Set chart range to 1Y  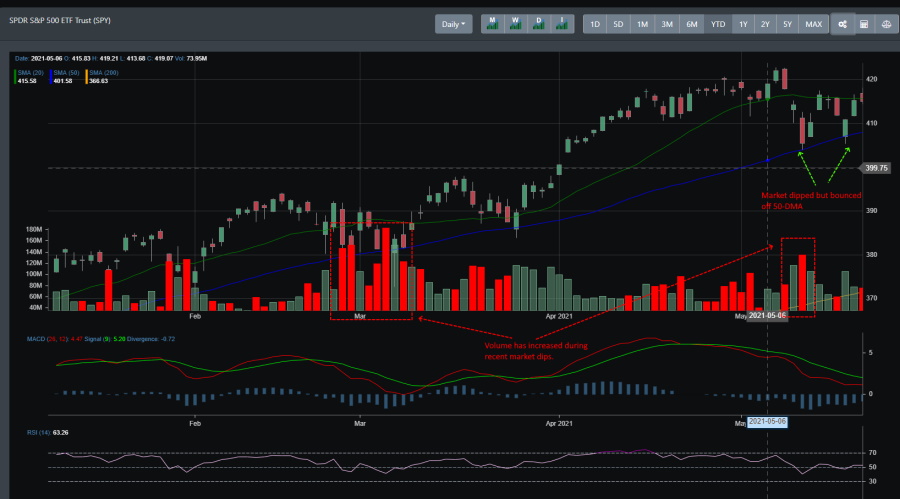pos(743,24)
